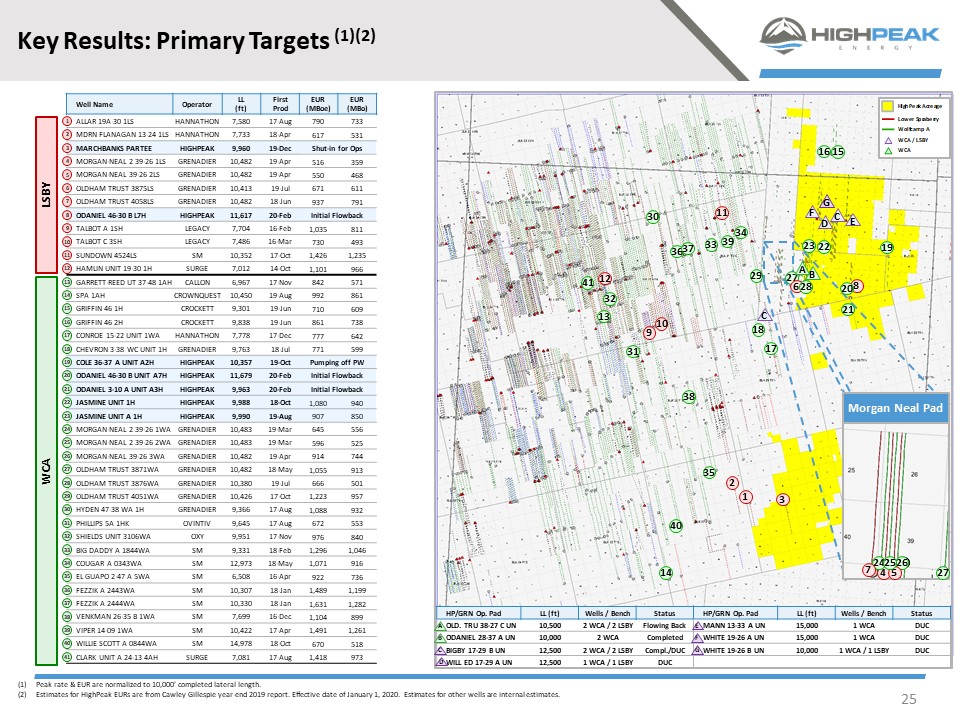
Task: Click the green Wolfcamp A legend line
Action: (x=888, y=129)
